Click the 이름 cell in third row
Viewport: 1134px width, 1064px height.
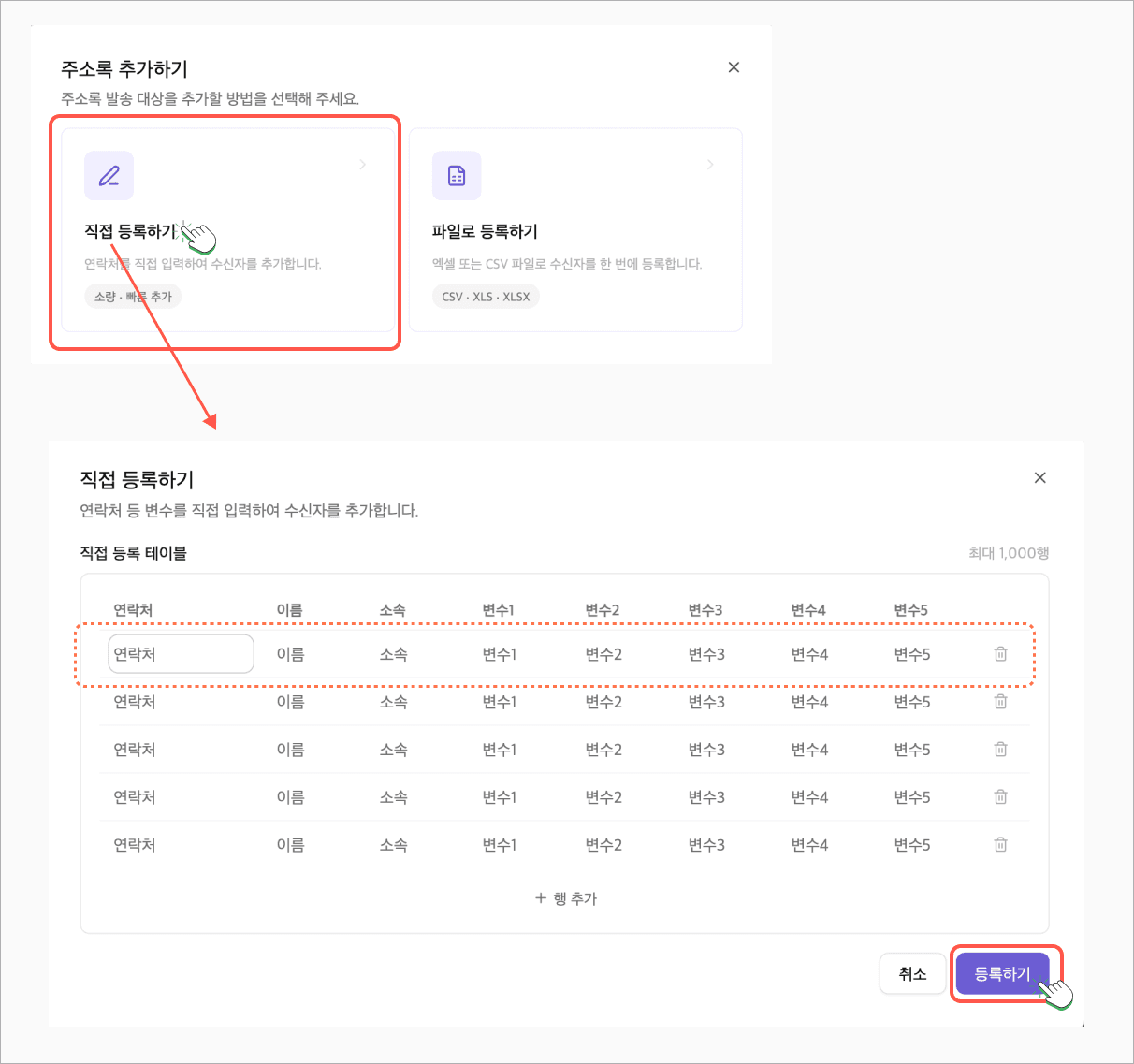click(290, 750)
